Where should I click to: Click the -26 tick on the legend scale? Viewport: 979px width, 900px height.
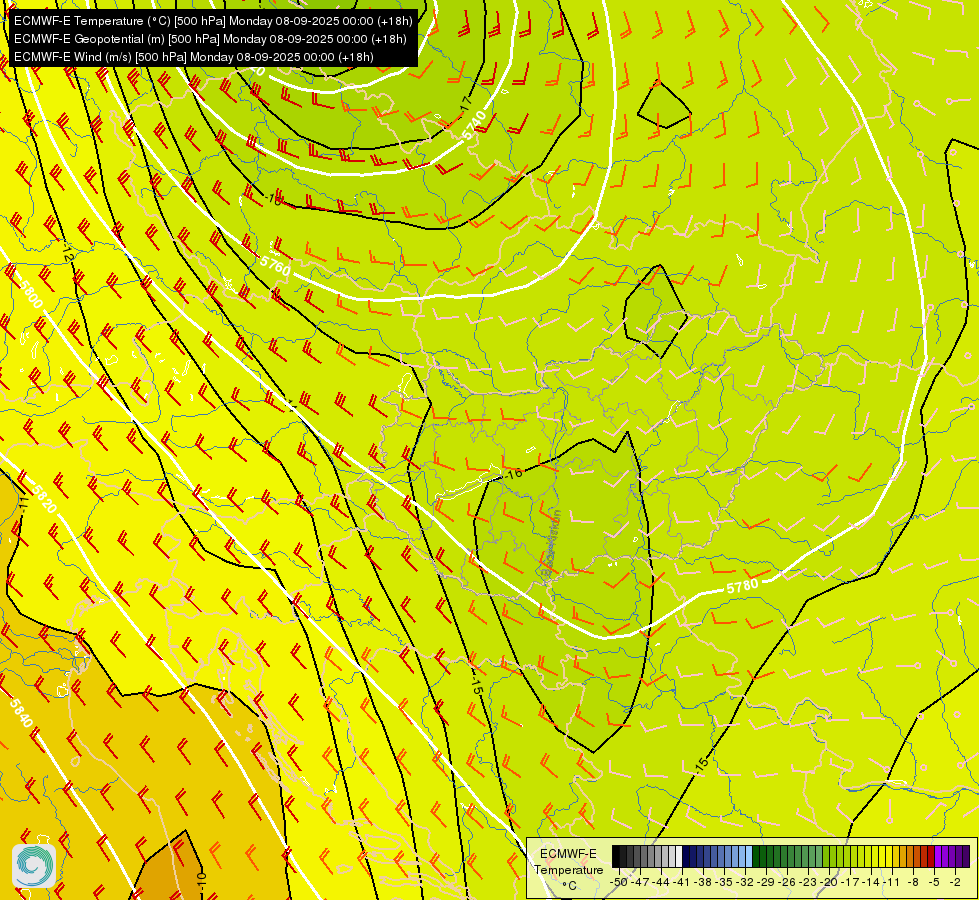coord(788,882)
